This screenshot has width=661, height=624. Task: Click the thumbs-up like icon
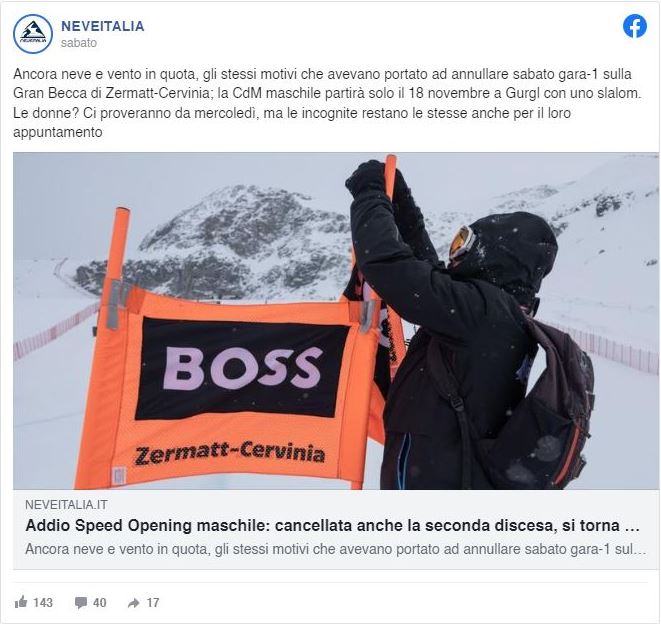[x=21, y=602]
